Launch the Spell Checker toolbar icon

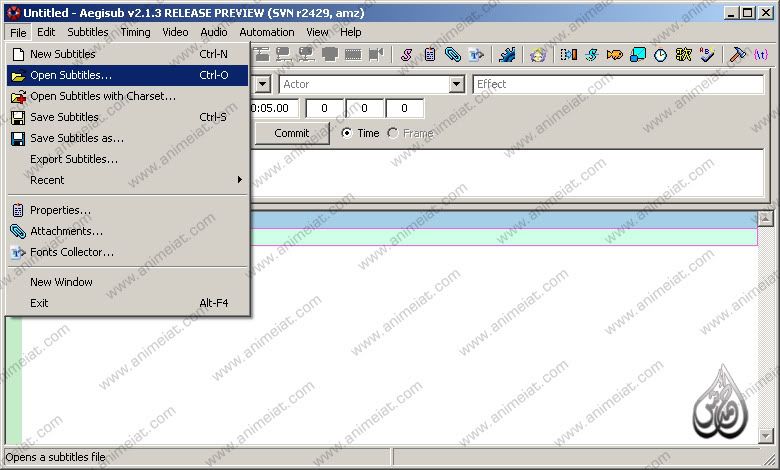click(x=706, y=55)
